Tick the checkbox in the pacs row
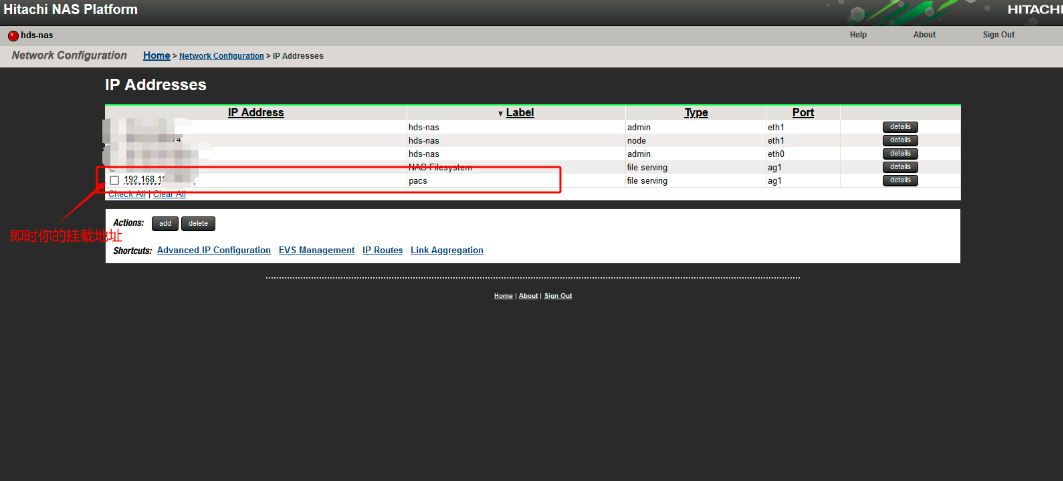 (115, 180)
